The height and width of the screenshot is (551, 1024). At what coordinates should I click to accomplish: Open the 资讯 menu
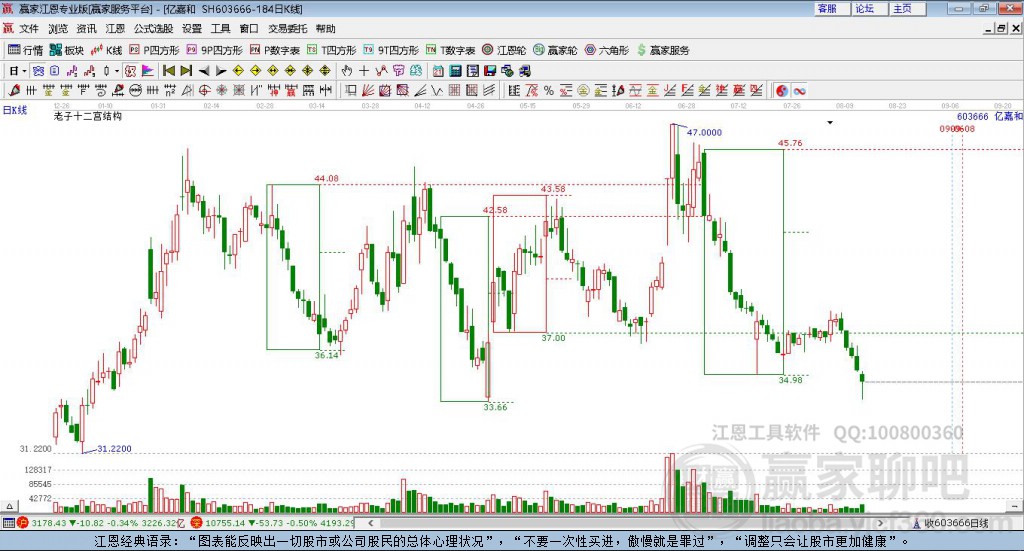pos(86,29)
